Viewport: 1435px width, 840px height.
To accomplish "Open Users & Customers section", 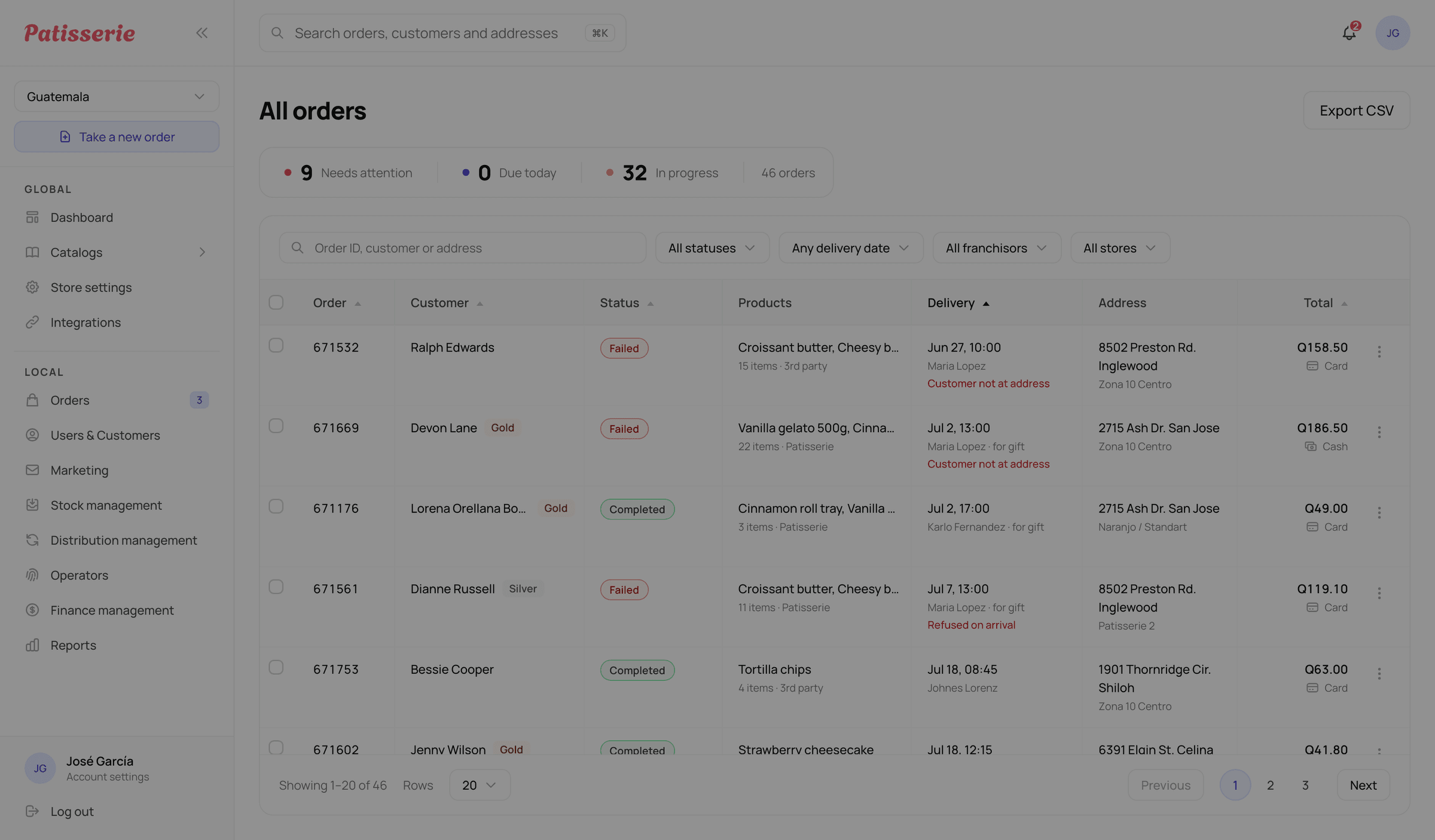I will [x=117, y=435].
